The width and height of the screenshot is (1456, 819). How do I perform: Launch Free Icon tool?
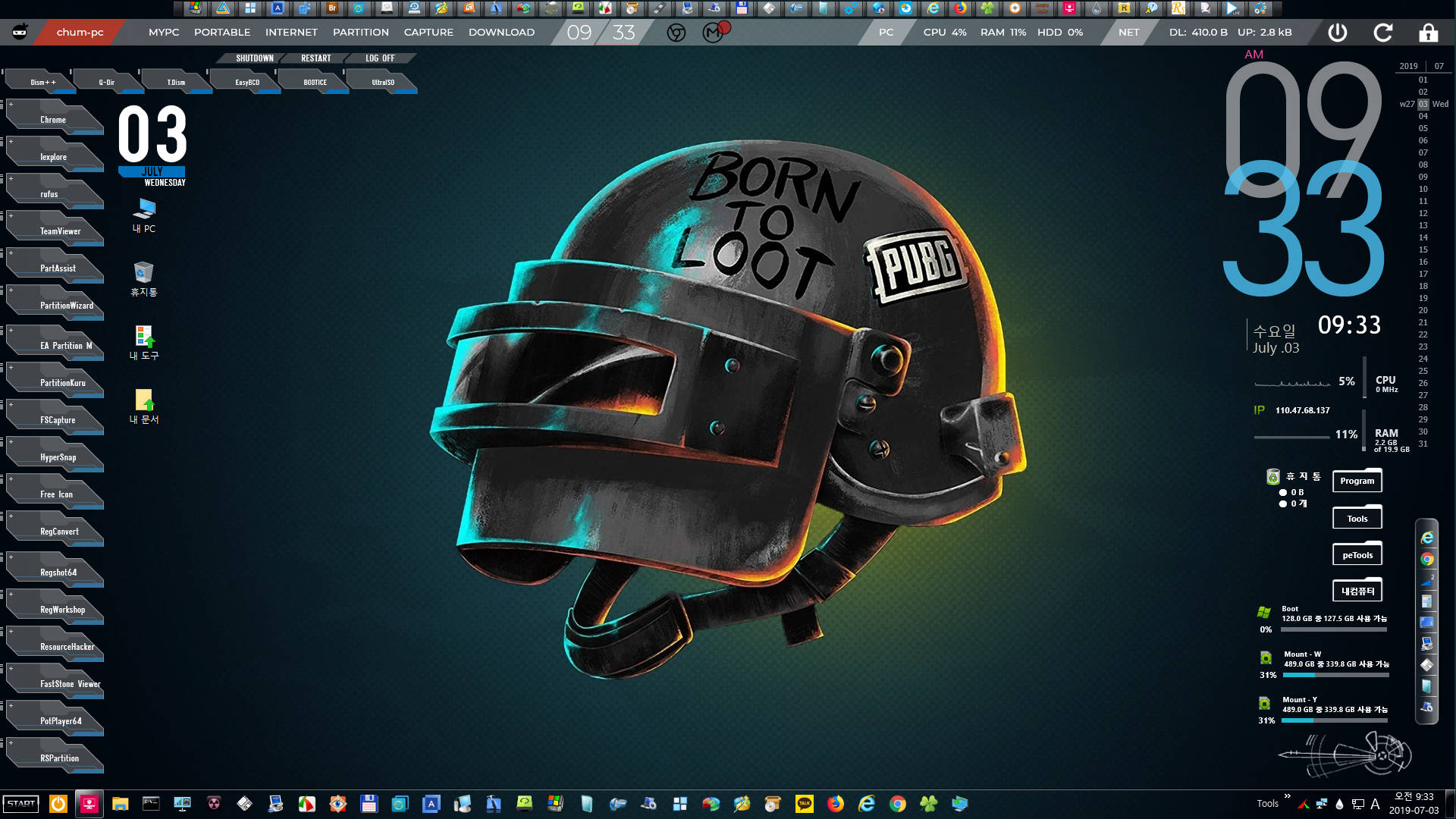(55, 493)
